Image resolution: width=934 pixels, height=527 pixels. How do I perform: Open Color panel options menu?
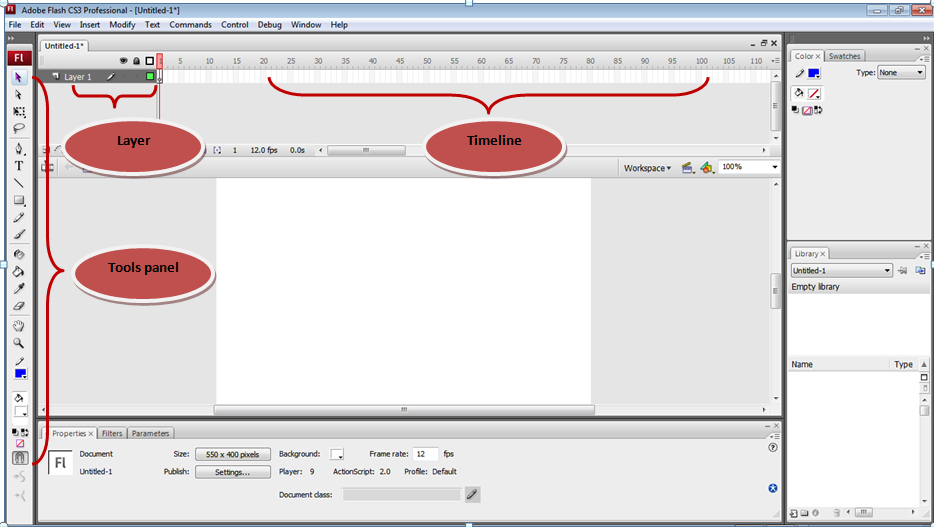[923, 59]
